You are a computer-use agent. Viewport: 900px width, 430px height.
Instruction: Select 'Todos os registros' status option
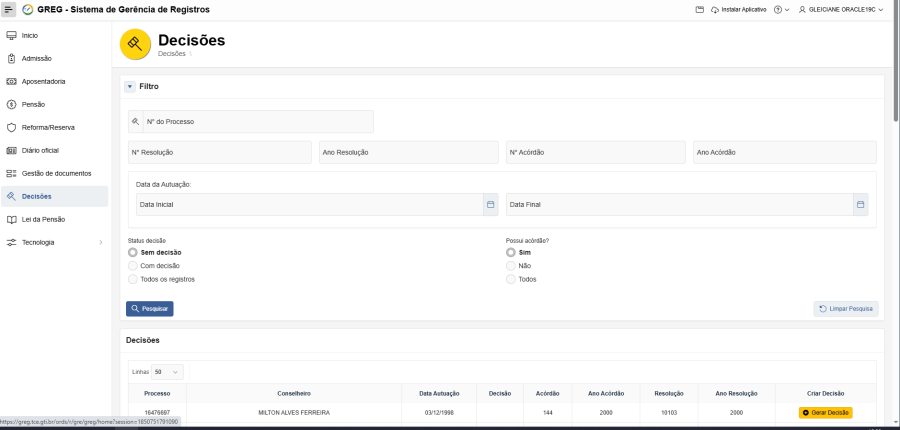(133, 279)
